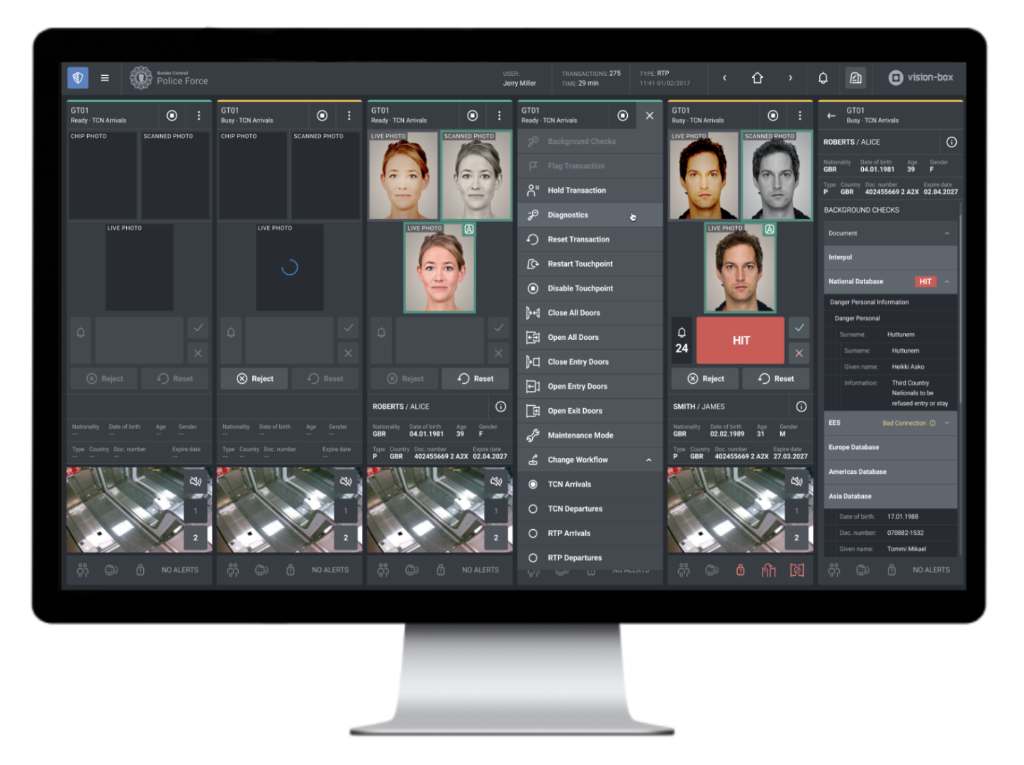Select Open All Doors menu entry
This screenshot has width=1024, height=765.
573,338
